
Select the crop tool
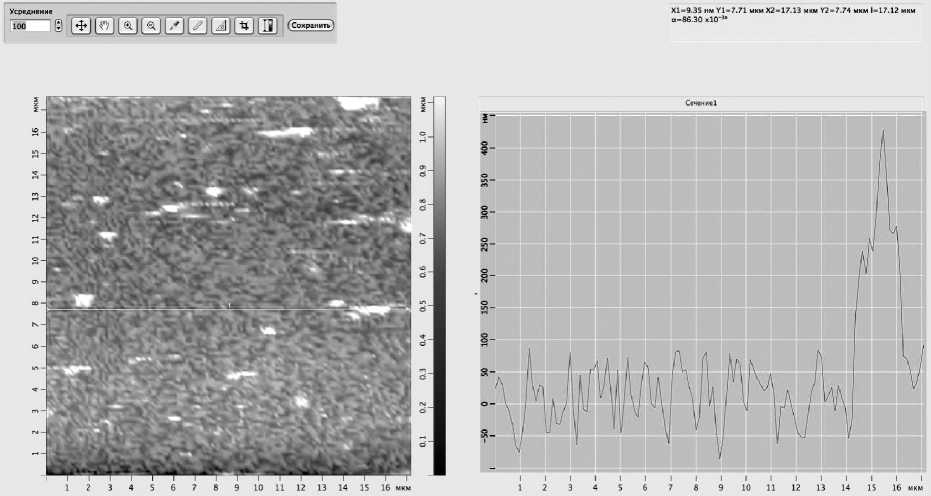243,25
